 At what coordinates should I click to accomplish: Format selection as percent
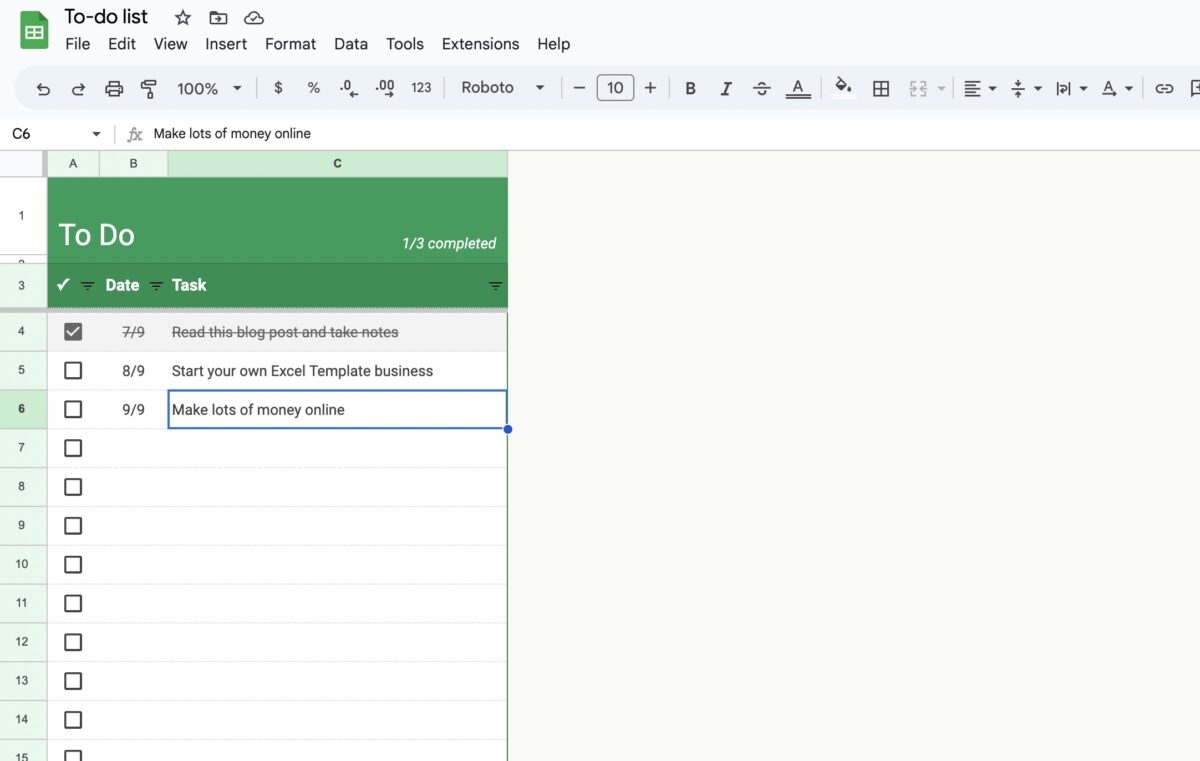[x=313, y=88]
